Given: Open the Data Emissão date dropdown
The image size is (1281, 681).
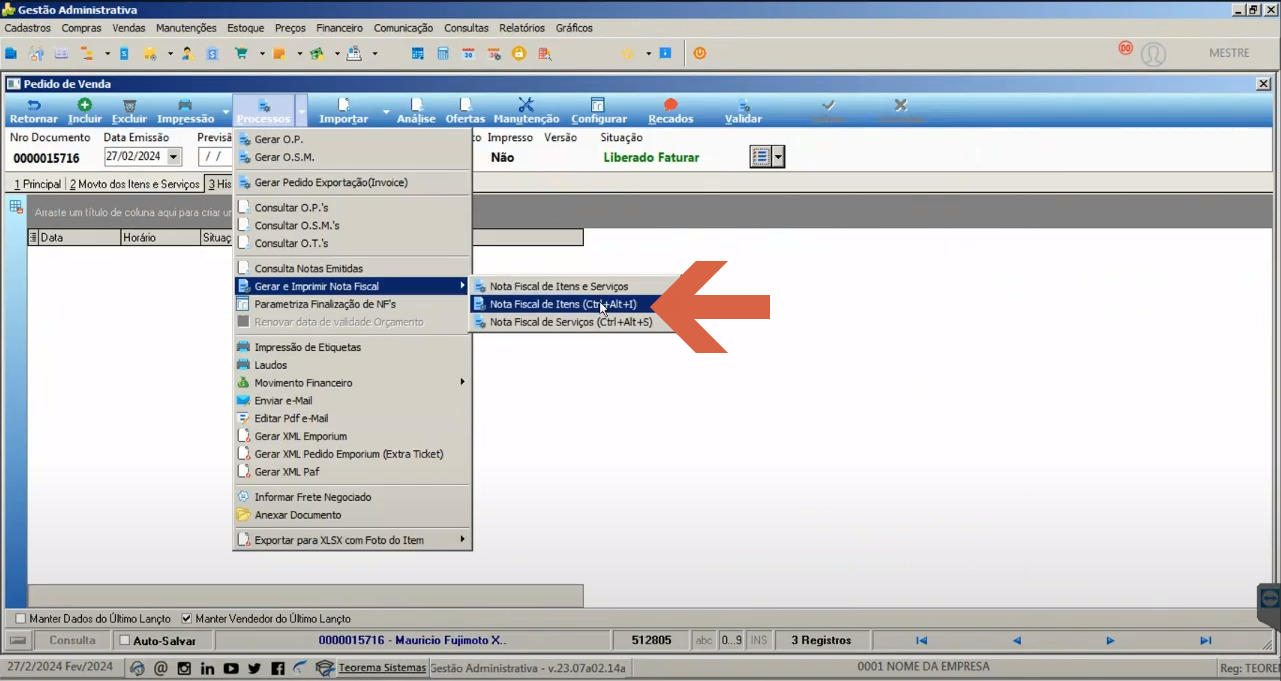Looking at the screenshot, I should (174, 157).
